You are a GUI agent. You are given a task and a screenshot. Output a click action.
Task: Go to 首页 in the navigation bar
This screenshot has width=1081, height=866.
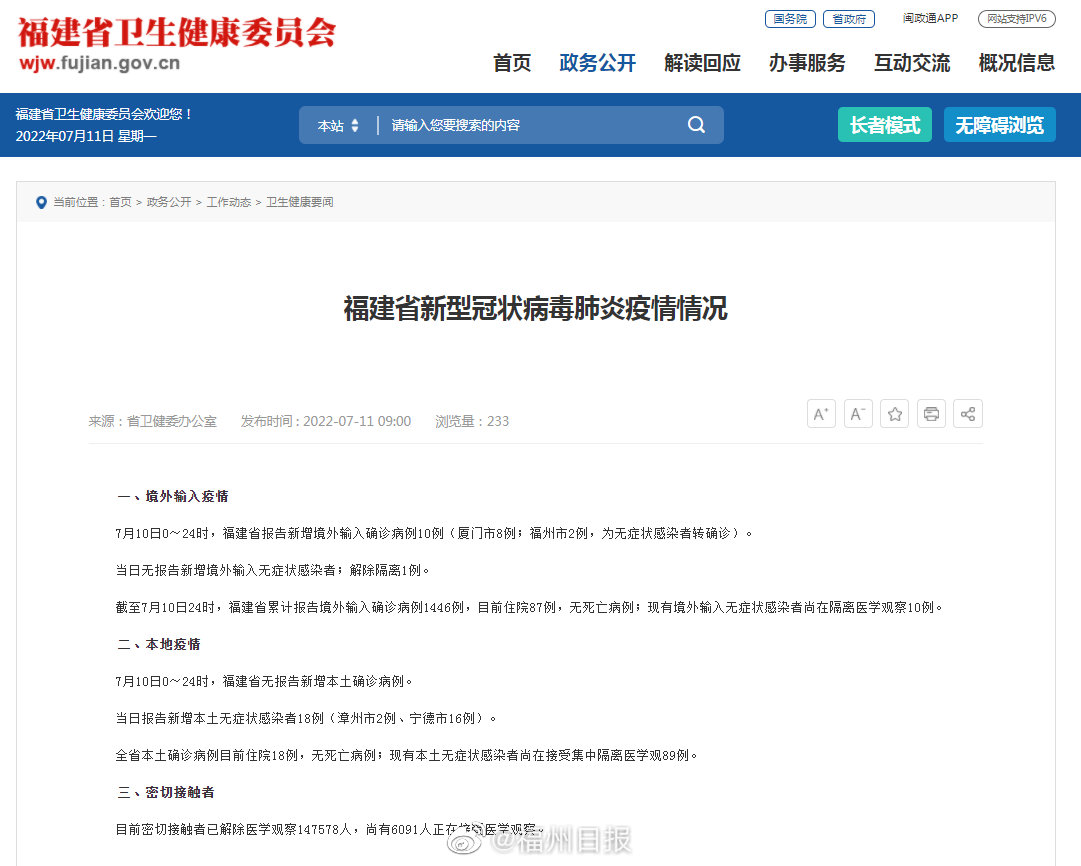pyautogui.click(x=512, y=63)
